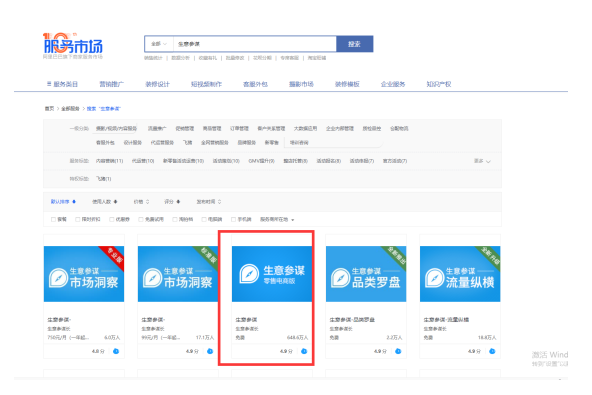Click the 生意参谋-品类罗盘 title text

coord(352,319)
